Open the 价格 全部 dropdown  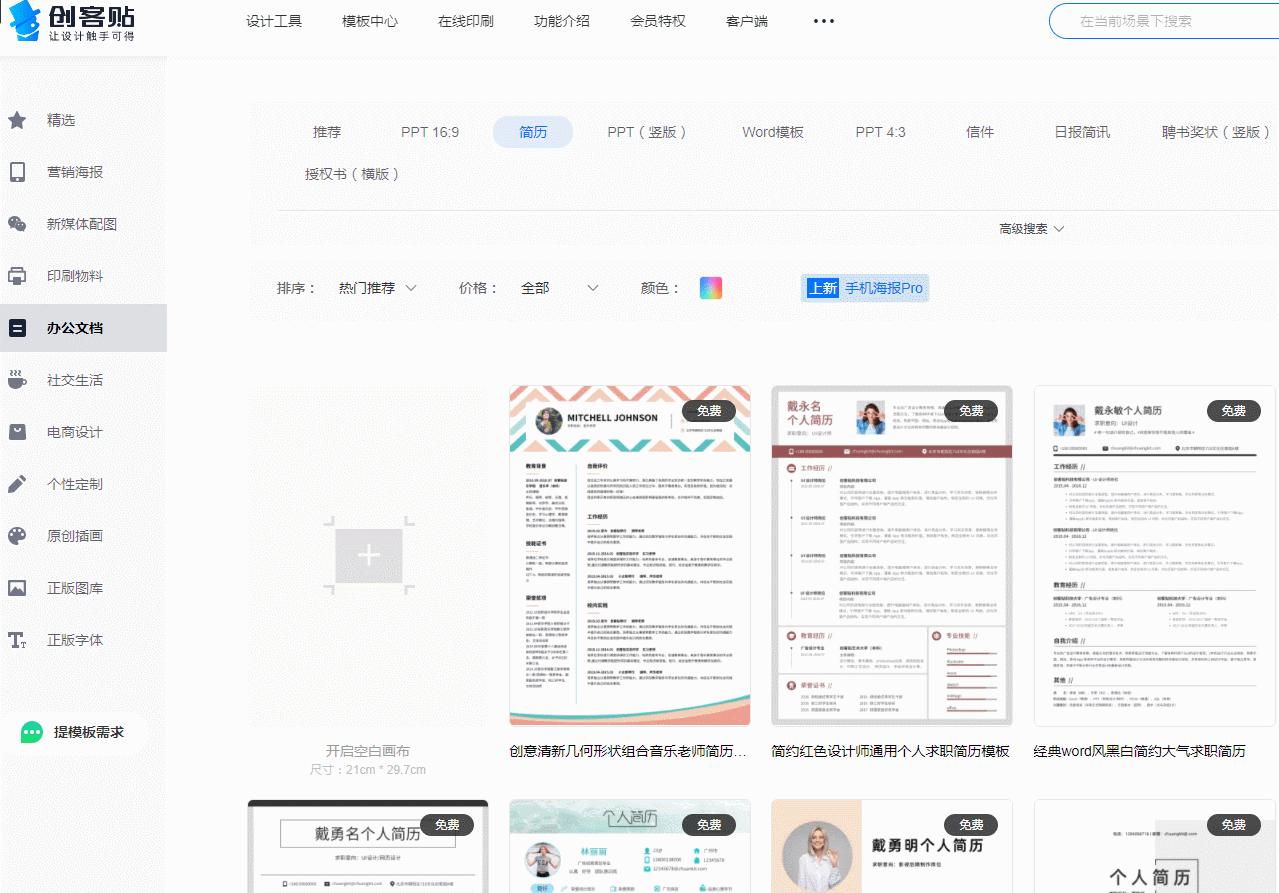[560, 288]
